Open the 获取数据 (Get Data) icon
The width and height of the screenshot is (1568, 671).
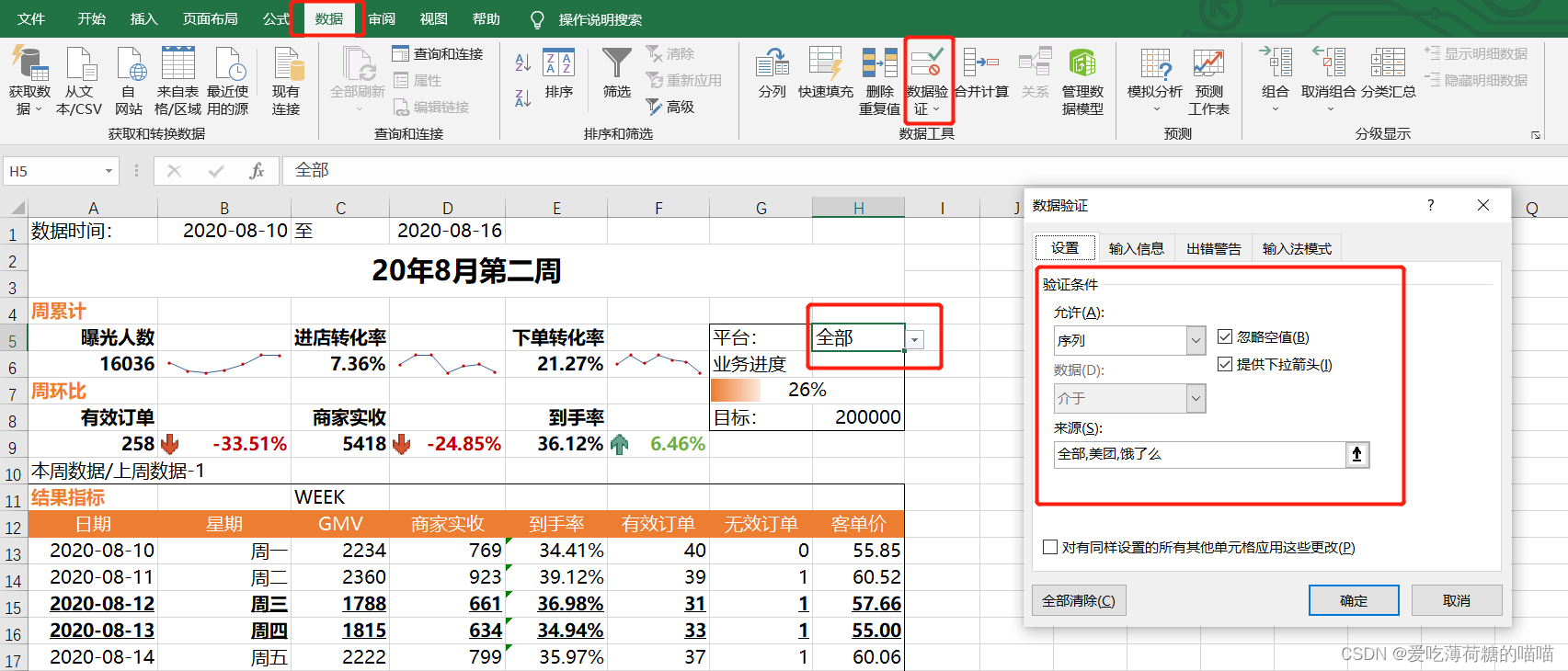point(29,64)
